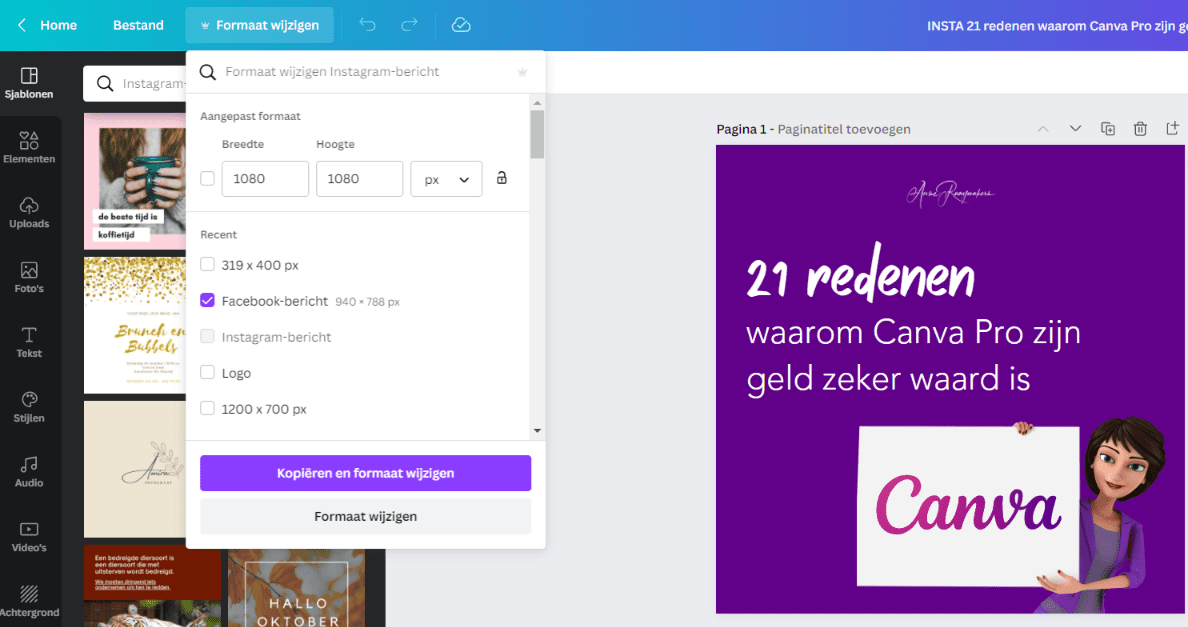Check the custom format 1080 checkbox

coord(208,179)
